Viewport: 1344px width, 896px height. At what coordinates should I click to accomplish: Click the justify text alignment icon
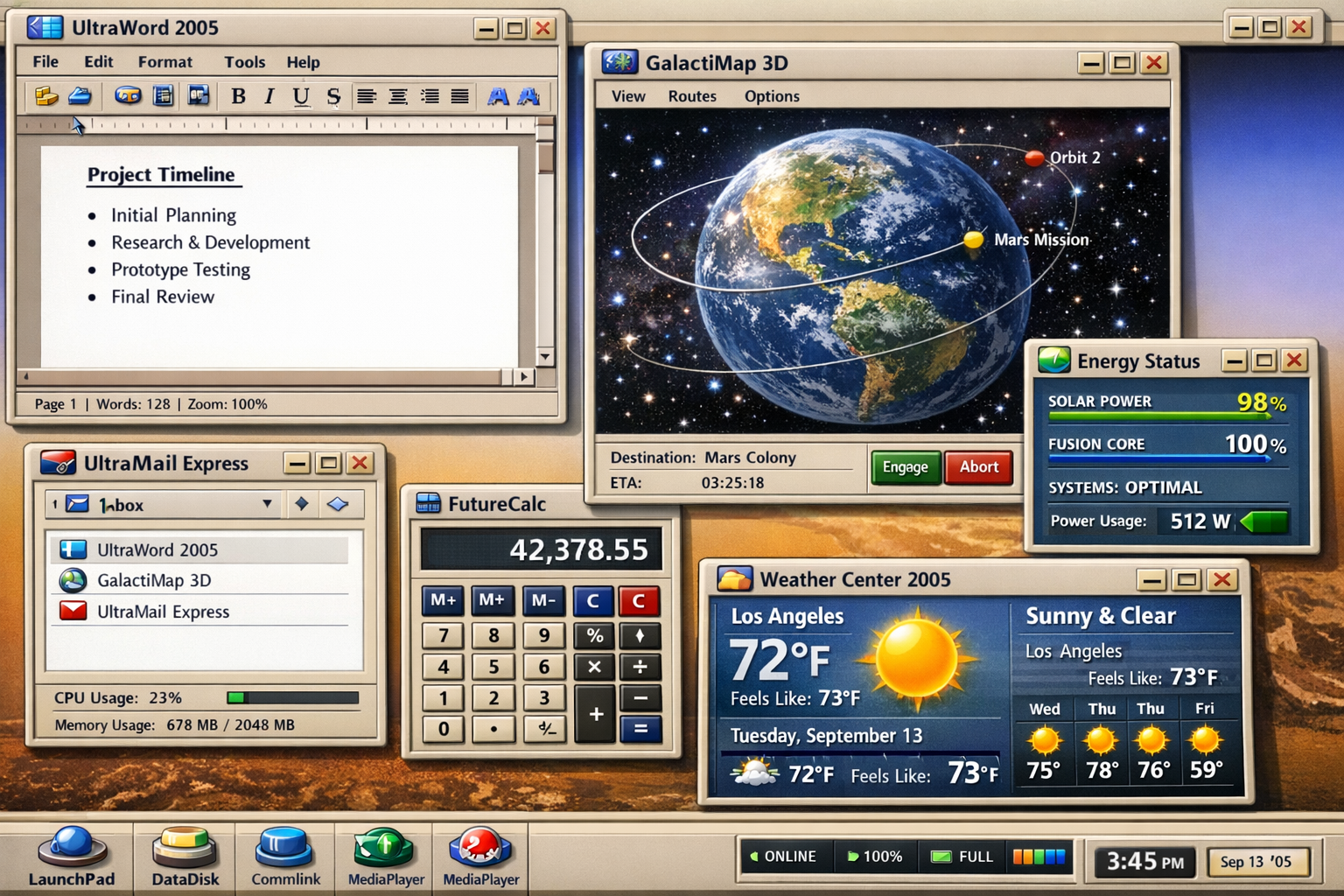point(459,96)
